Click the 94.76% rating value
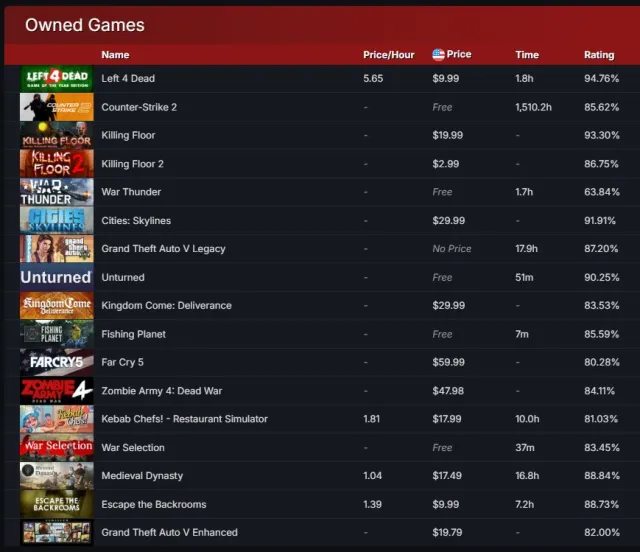This screenshot has height=552, width=640. (x=601, y=78)
